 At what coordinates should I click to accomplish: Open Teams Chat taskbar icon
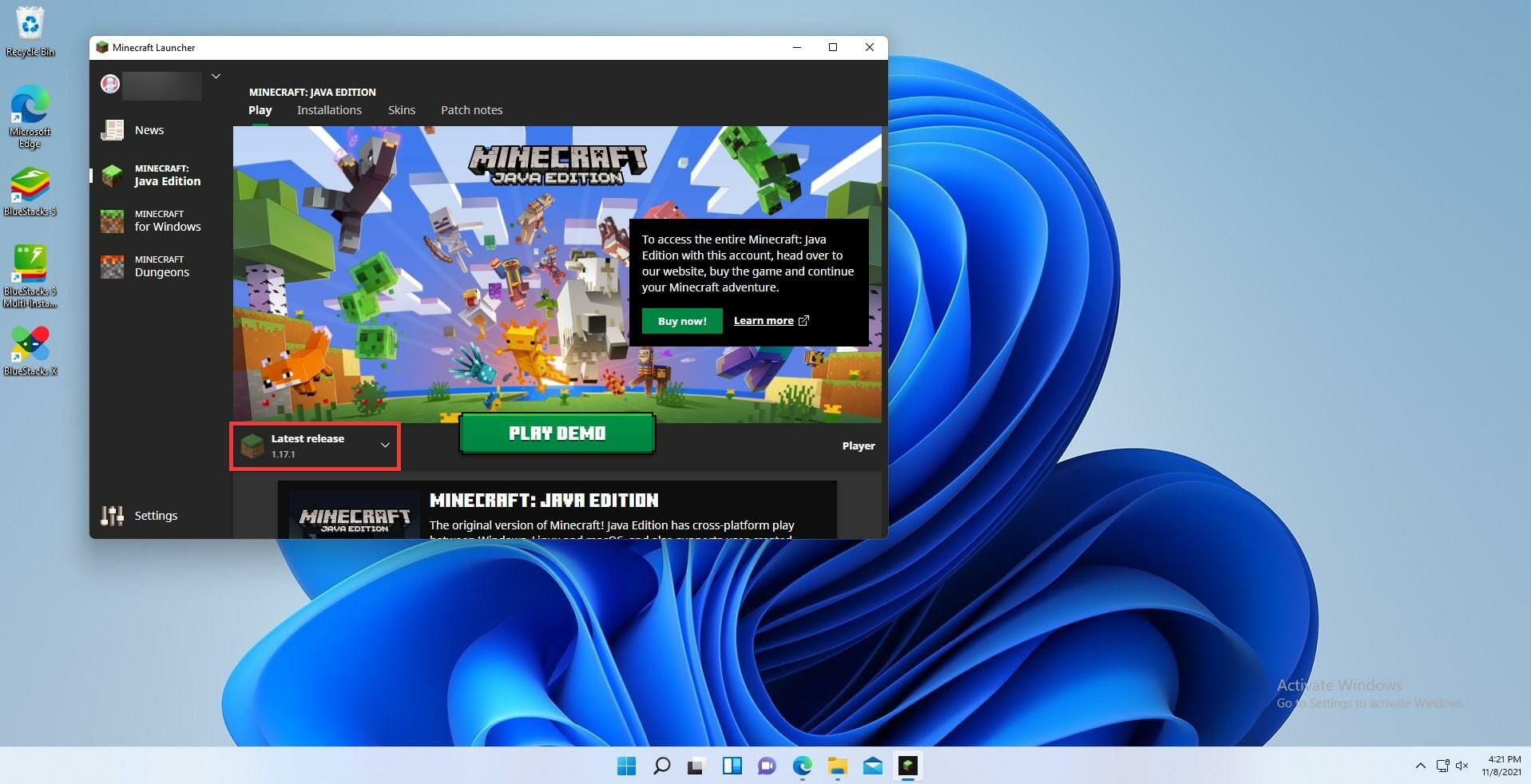tap(767, 766)
